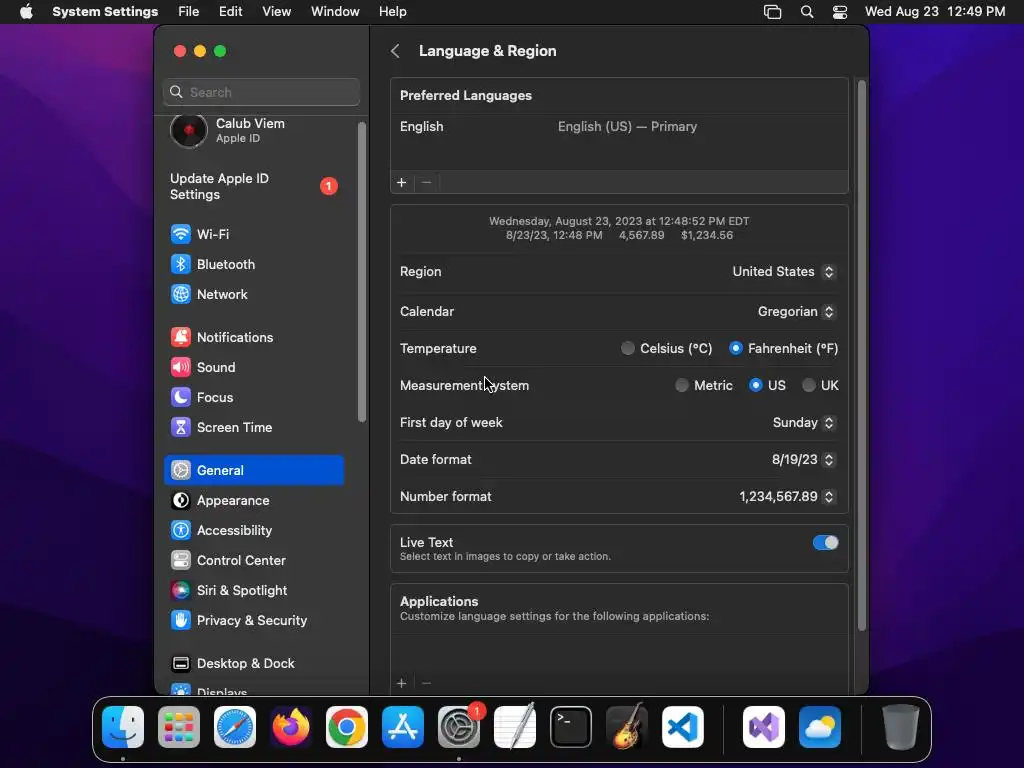The width and height of the screenshot is (1024, 768).
Task: Add a preferred language with plus button
Action: click(x=402, y=183)
